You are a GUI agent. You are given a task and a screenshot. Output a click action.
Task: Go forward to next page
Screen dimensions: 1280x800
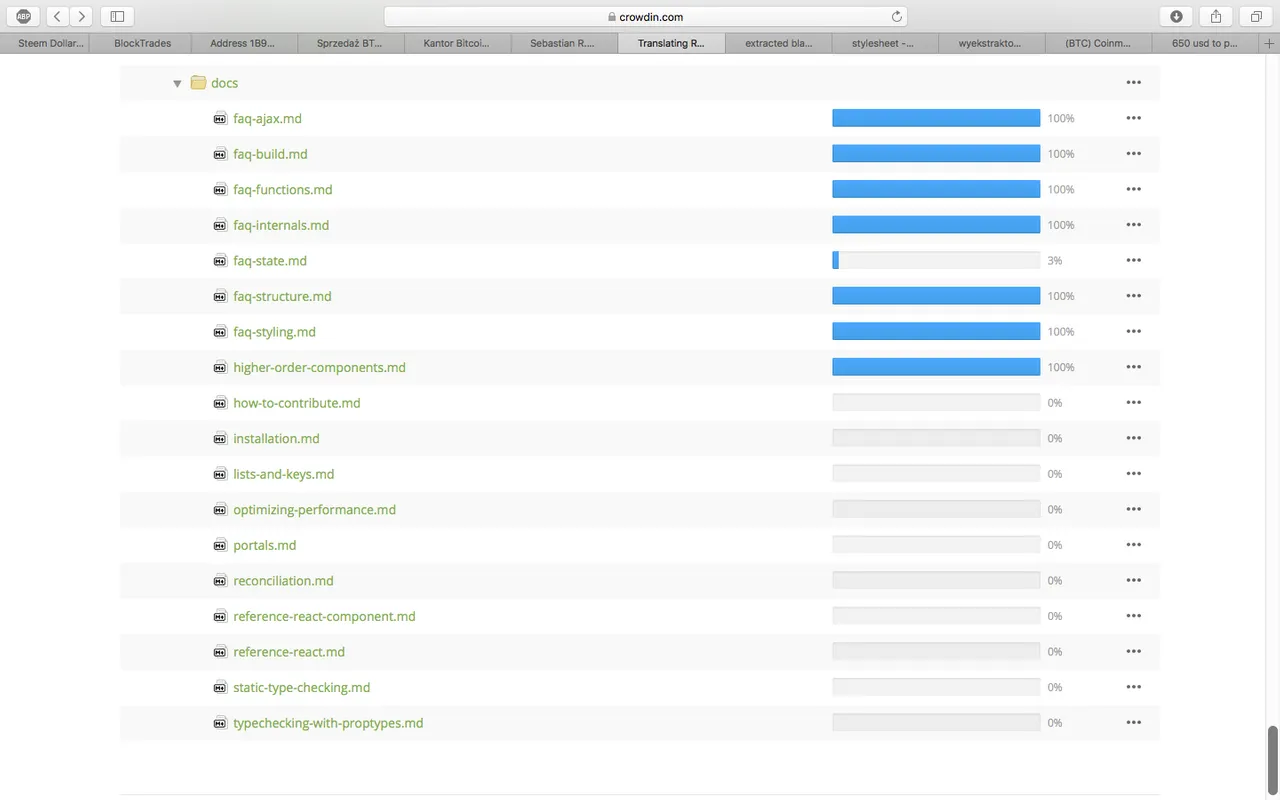(x=82, y=16)
